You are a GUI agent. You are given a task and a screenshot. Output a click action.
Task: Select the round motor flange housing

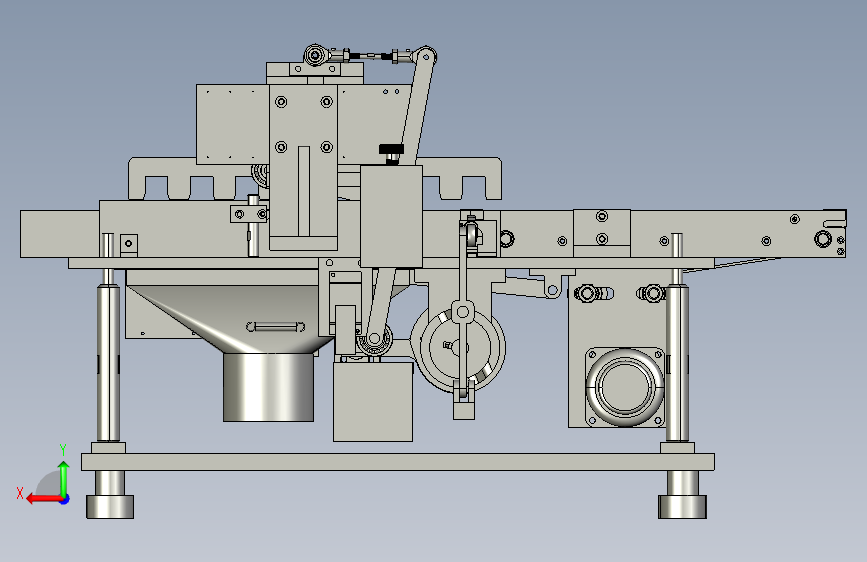click(x=625, y=387)
